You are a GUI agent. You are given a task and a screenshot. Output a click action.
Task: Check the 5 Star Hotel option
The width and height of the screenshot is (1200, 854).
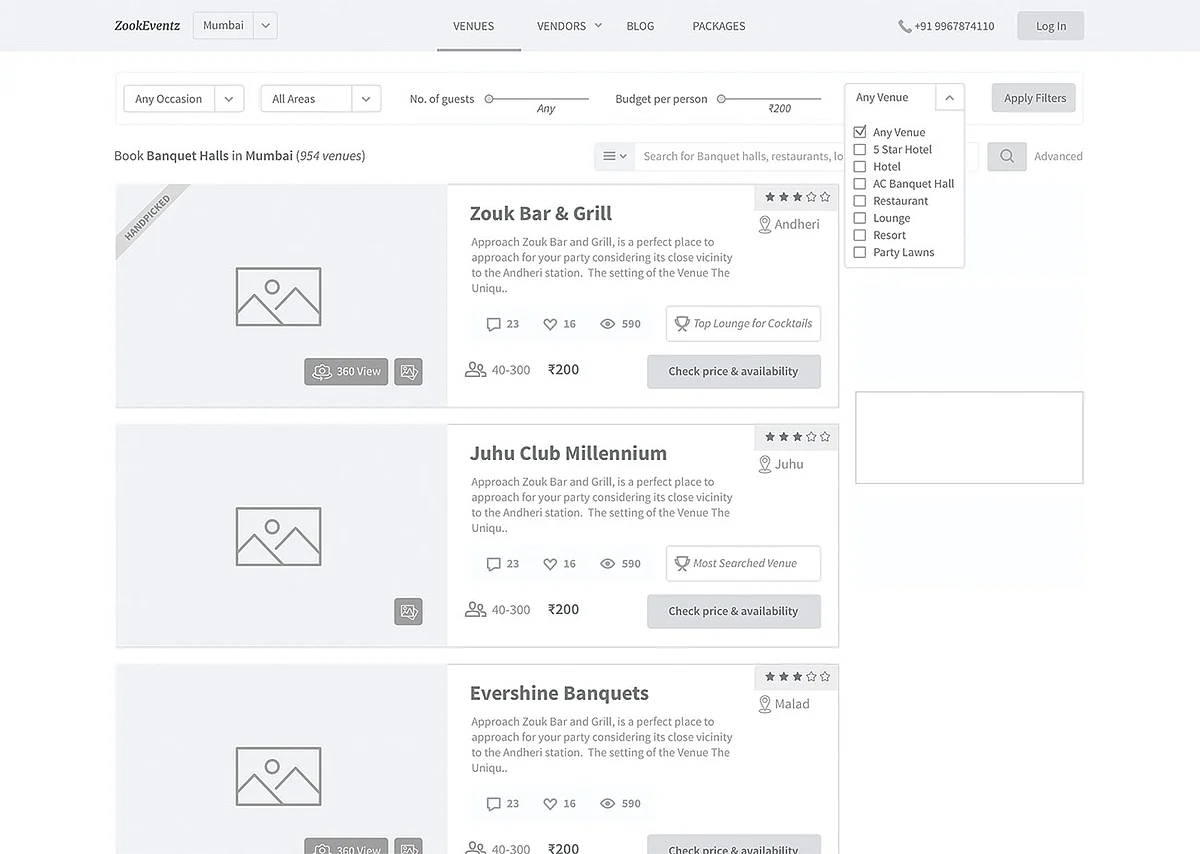[859, 149]
